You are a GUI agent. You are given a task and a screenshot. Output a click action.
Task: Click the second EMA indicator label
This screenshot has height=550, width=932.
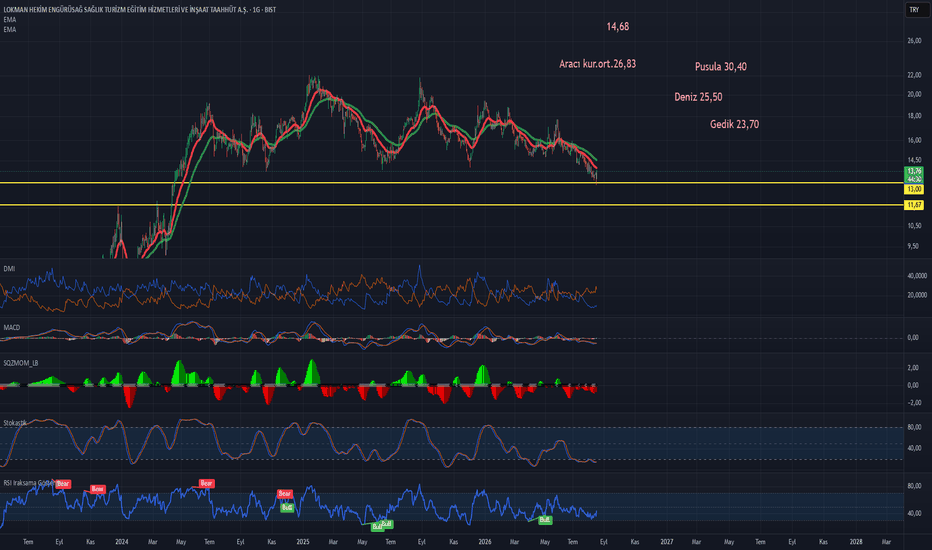(x=10, y=29)
